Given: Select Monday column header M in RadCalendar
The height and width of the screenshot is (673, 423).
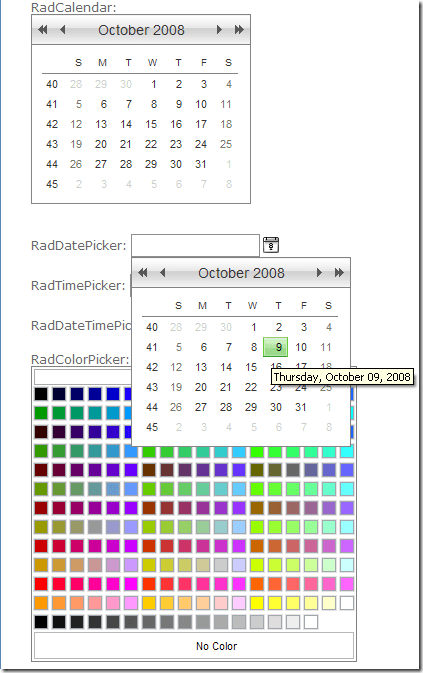Looking at the screenshot, I should 102,63.
